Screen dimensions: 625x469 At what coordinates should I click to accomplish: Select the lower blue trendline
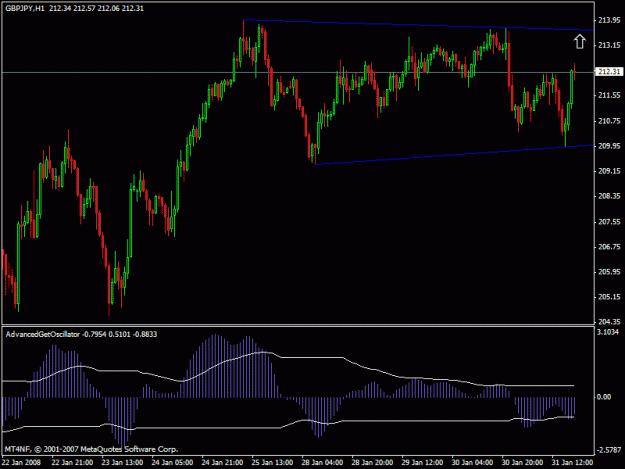tap(454, 155)
